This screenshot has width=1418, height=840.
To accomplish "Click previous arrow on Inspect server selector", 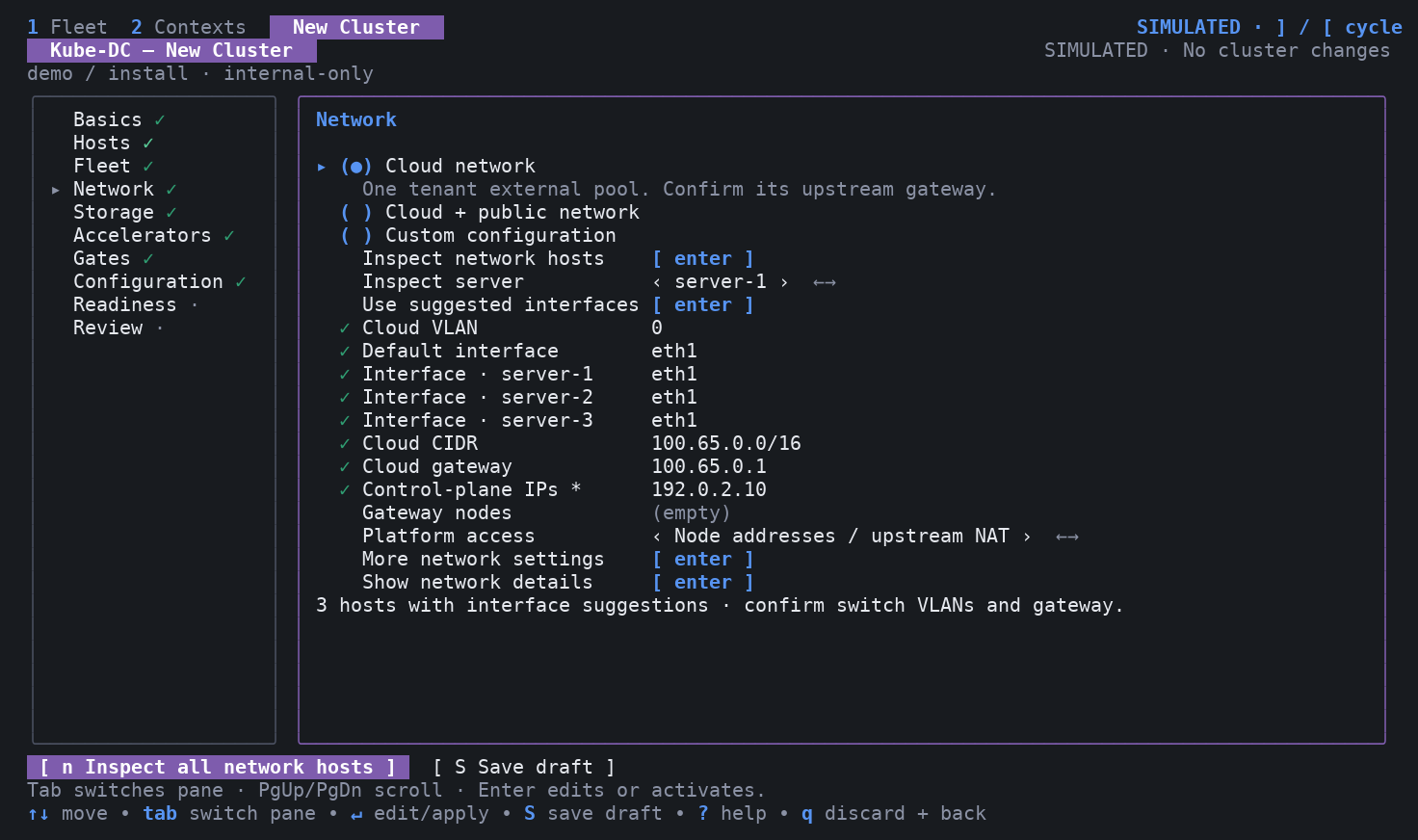I will click(x=657, y=281).
